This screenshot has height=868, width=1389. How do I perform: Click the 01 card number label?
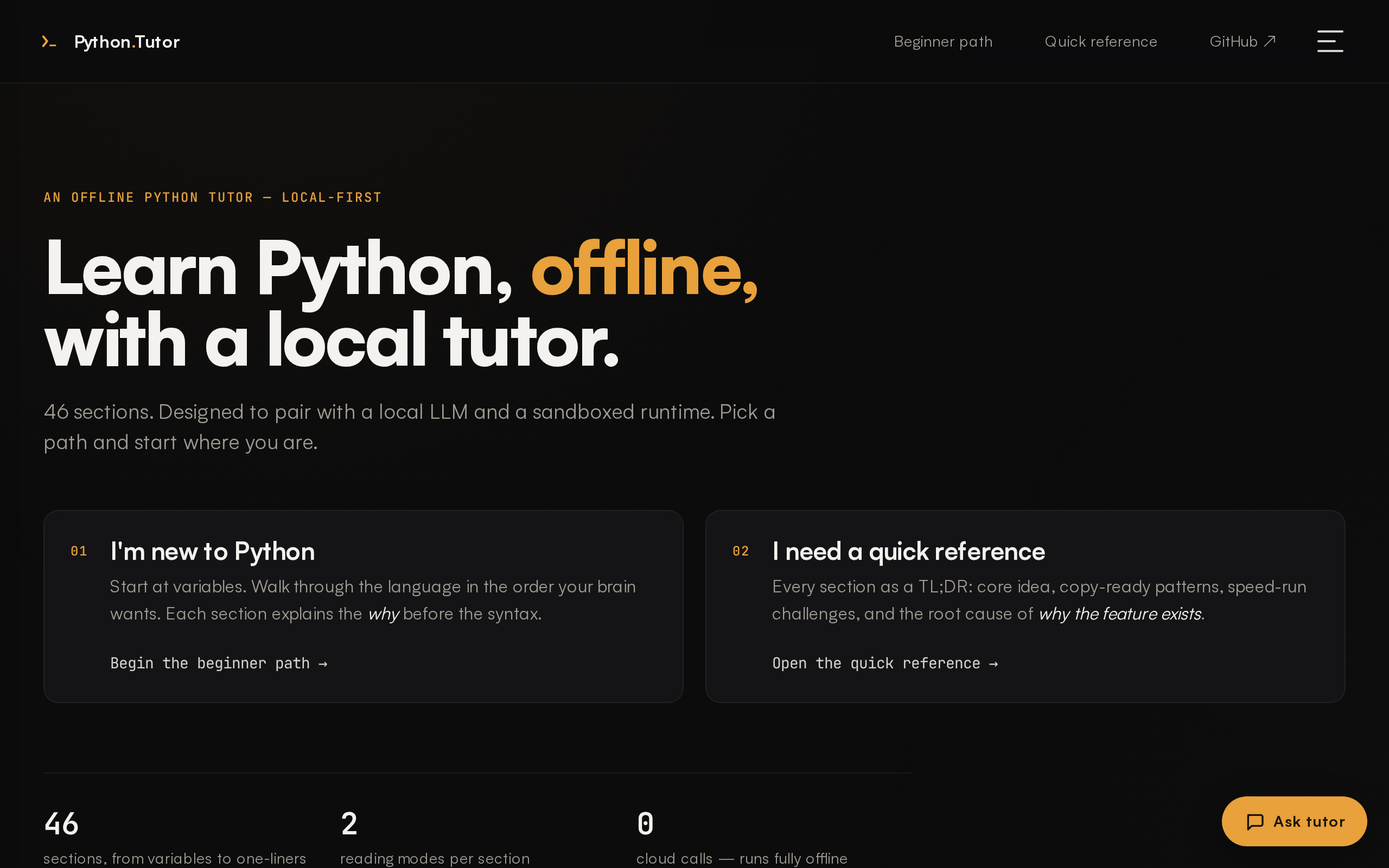(x=79, y=551)
